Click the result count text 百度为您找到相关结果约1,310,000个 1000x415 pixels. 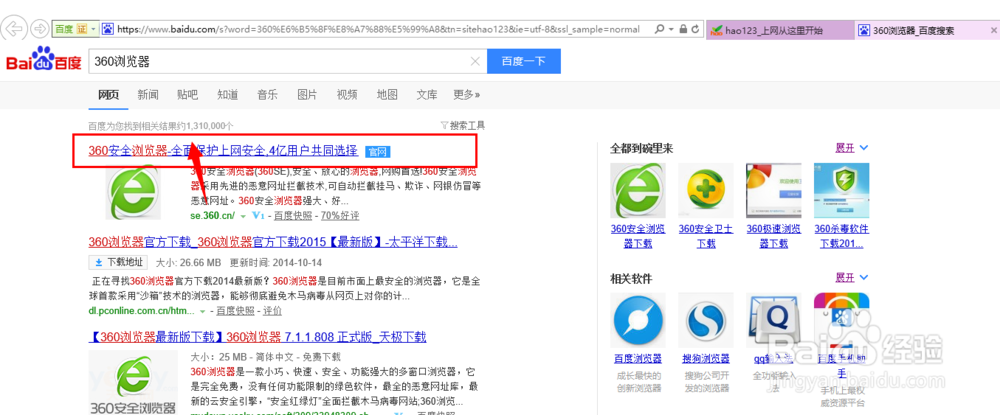[x=161, y=126]
